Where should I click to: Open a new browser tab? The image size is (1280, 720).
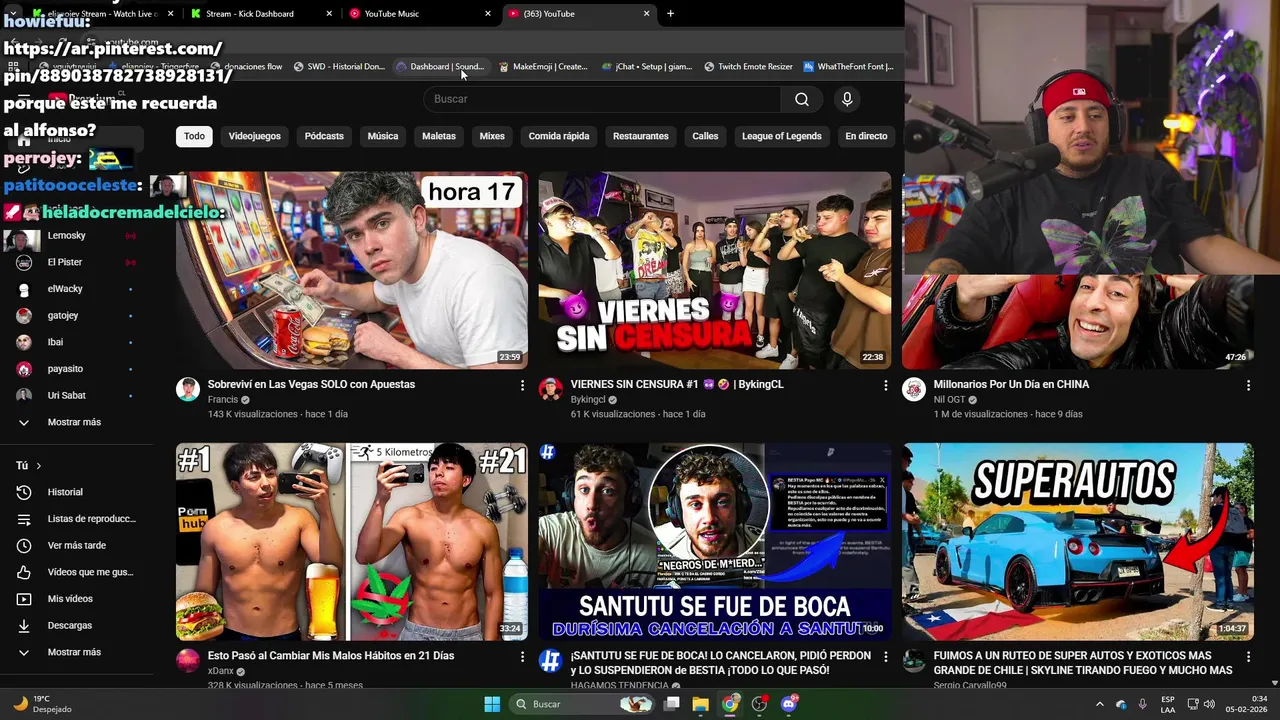(x=670, y=14)
